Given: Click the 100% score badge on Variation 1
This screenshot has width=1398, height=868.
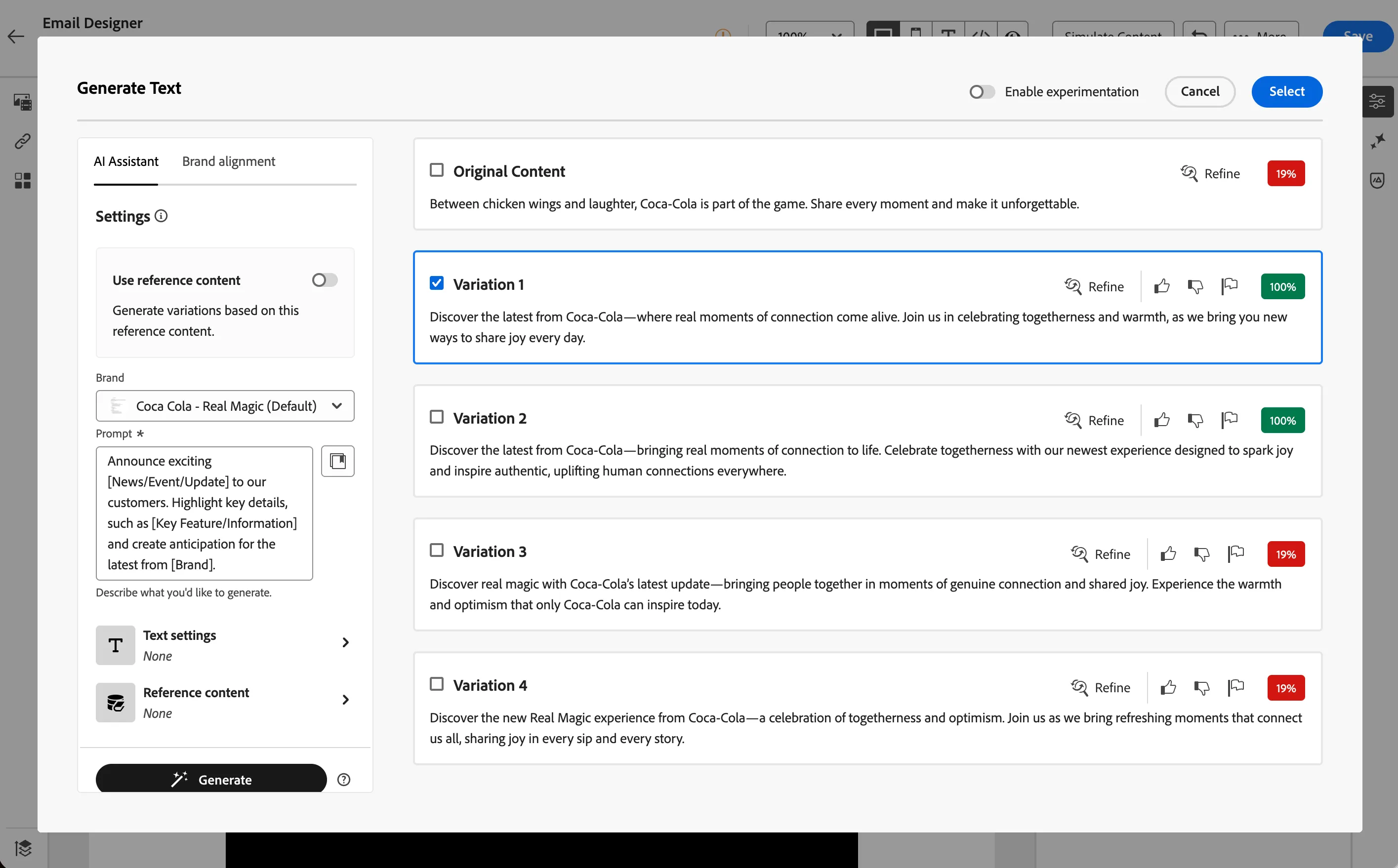Looking at the screenshot, I should point(1282,286).
